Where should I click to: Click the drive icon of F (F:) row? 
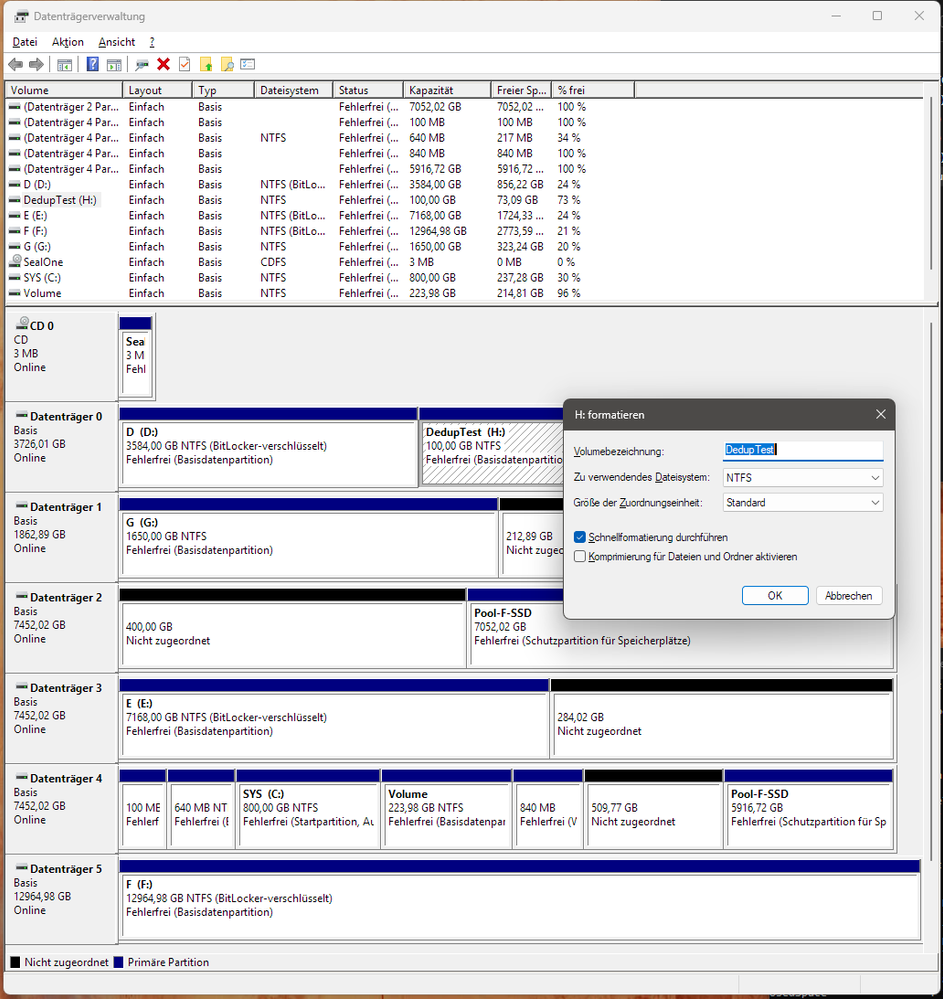coord(15,231)
